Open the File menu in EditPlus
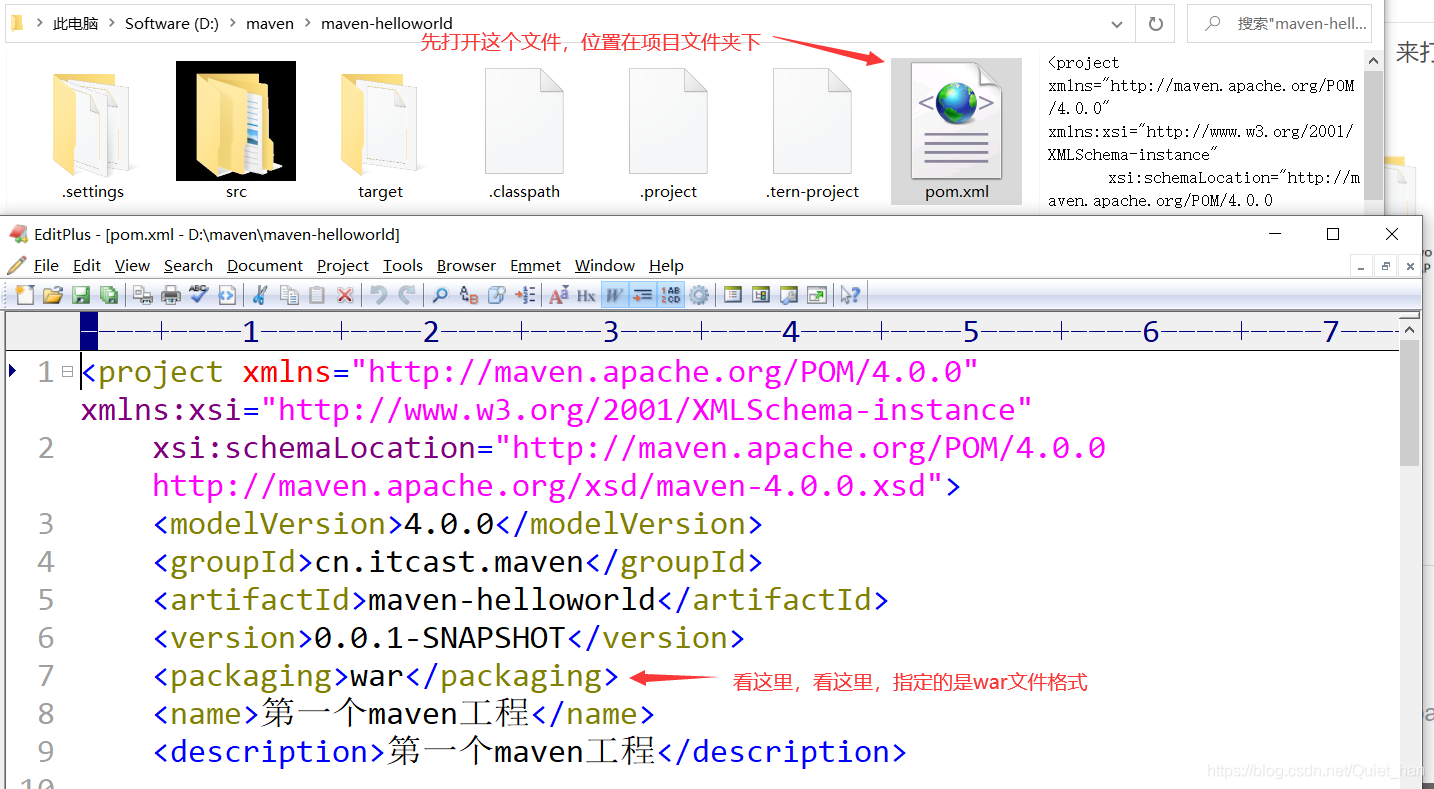Image resolution: width=1434 pixels, height=789 pixels. [46, 265]
